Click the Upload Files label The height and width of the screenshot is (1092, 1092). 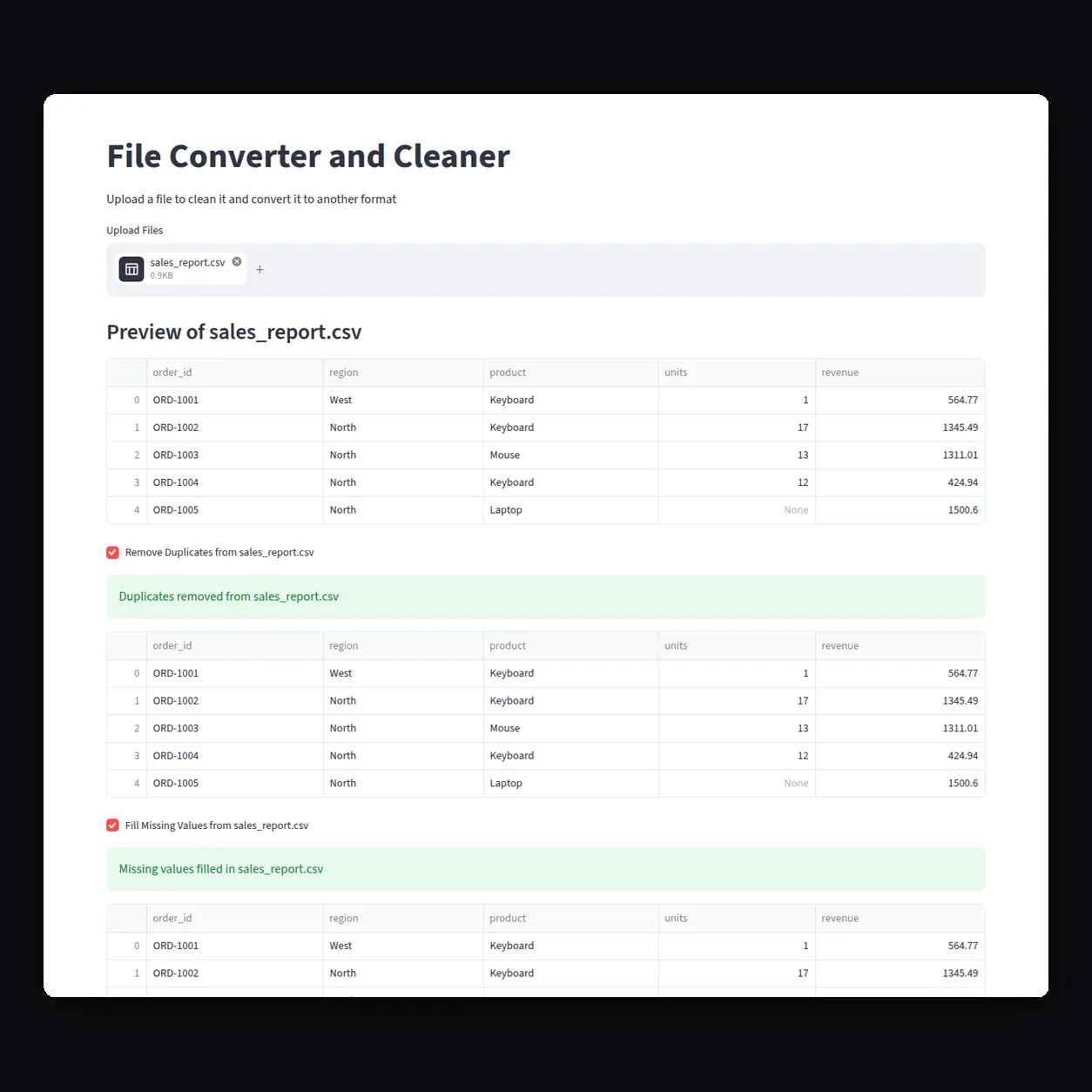[135, 231]
